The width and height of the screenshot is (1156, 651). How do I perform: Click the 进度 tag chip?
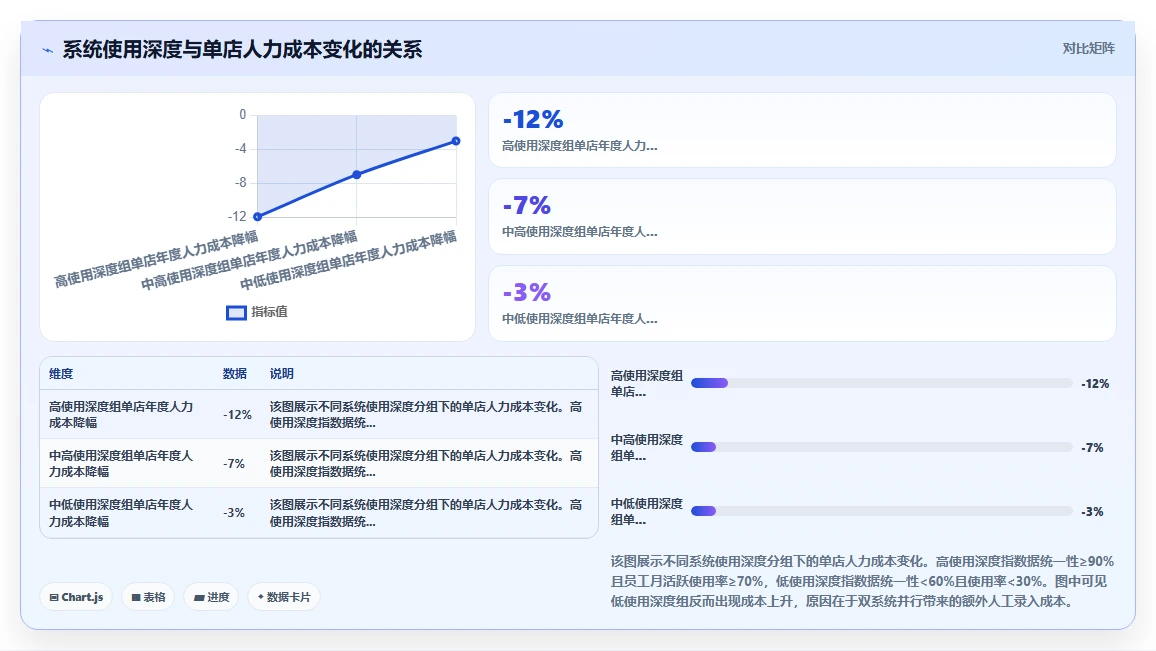(x=212, y=597)
